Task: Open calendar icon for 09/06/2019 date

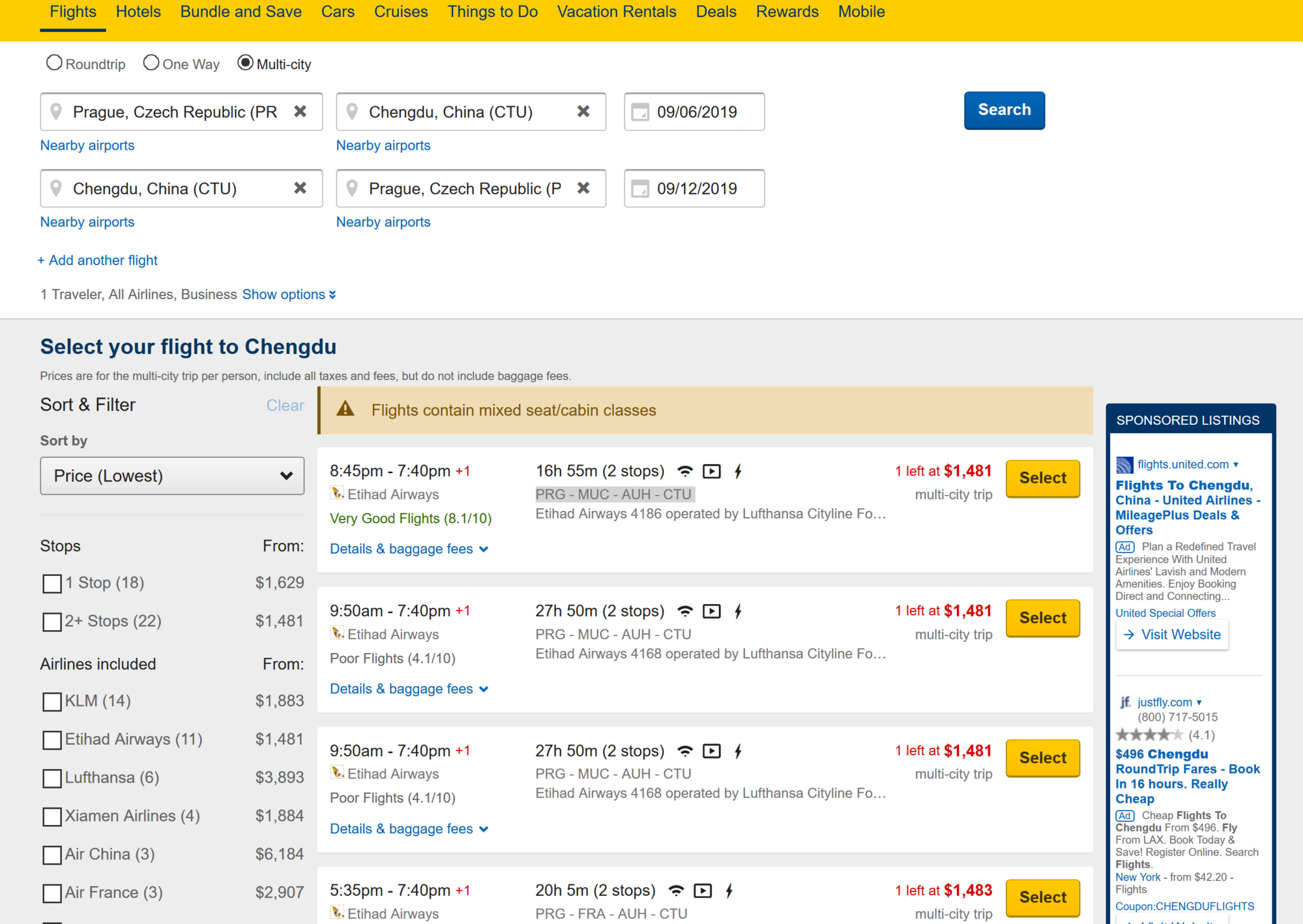Action: coord(640,112)
